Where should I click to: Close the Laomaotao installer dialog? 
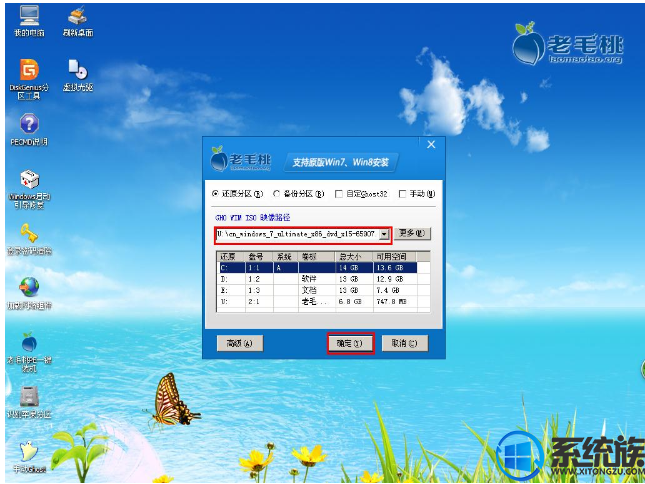(x=431, y=144)
